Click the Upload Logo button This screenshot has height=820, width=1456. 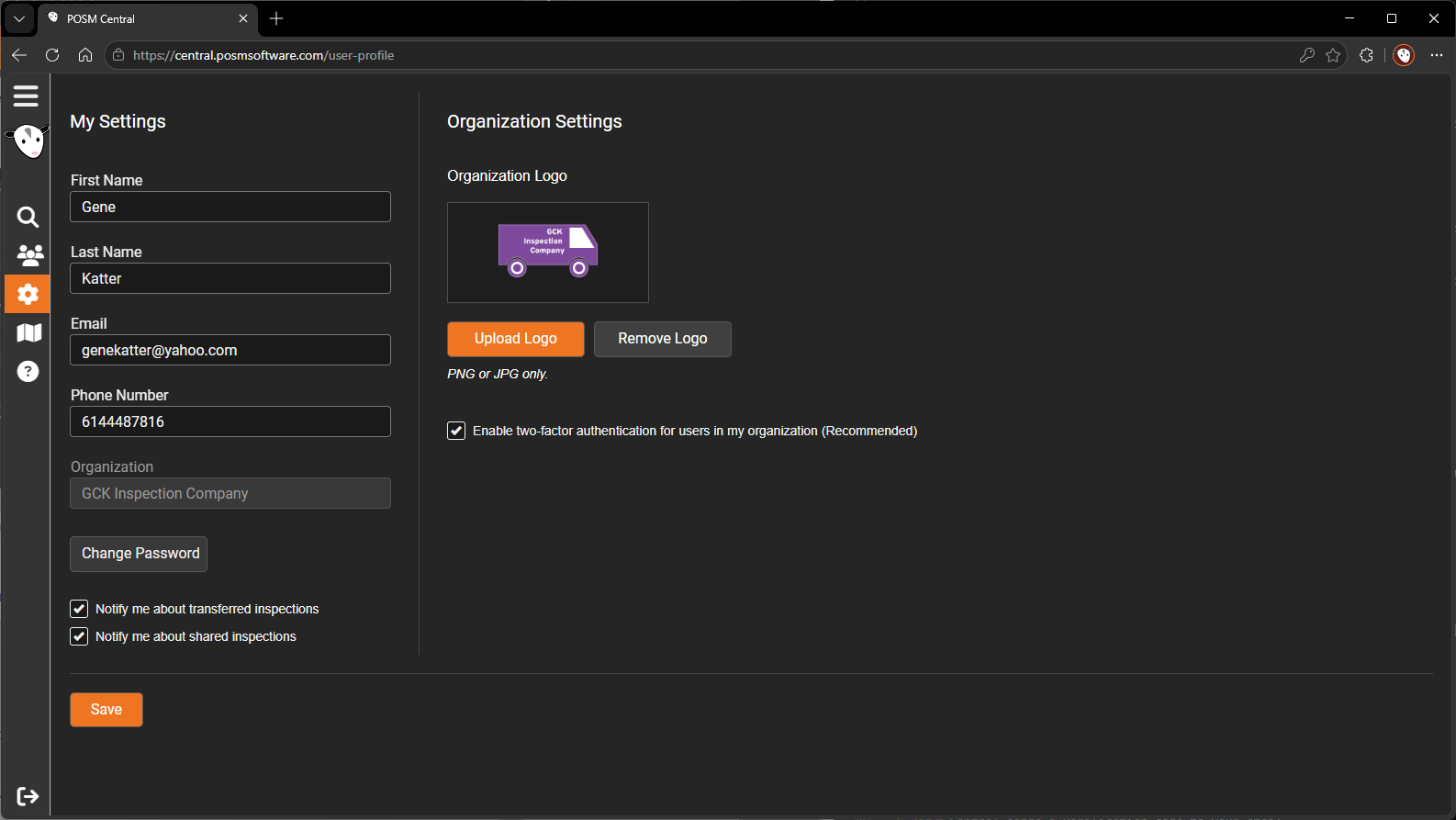pyautogui.click(x=516, y=339)
